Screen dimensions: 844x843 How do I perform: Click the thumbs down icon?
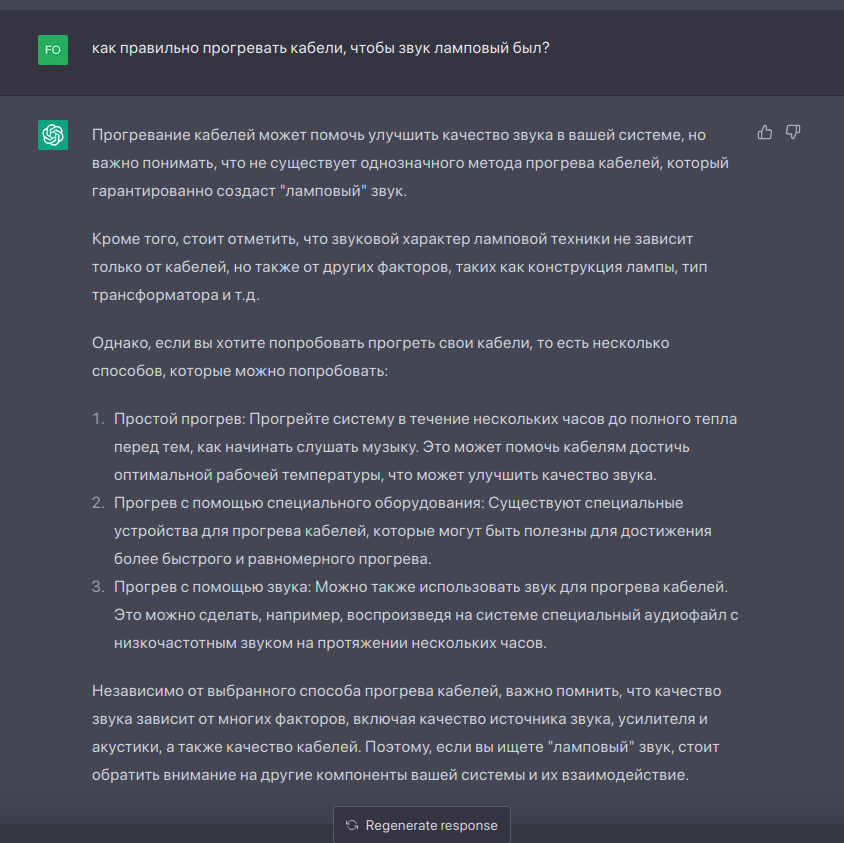click(793, 133)
